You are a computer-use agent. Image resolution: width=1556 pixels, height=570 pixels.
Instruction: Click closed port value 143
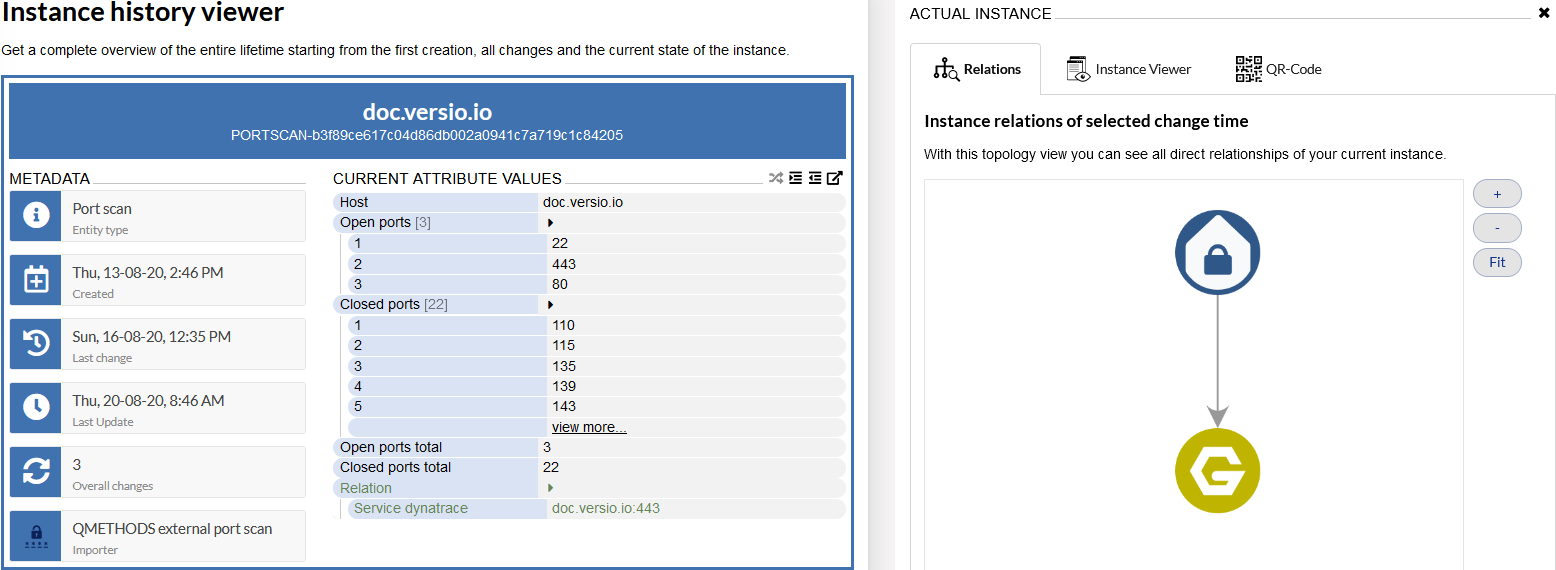[x=564, y=407]
